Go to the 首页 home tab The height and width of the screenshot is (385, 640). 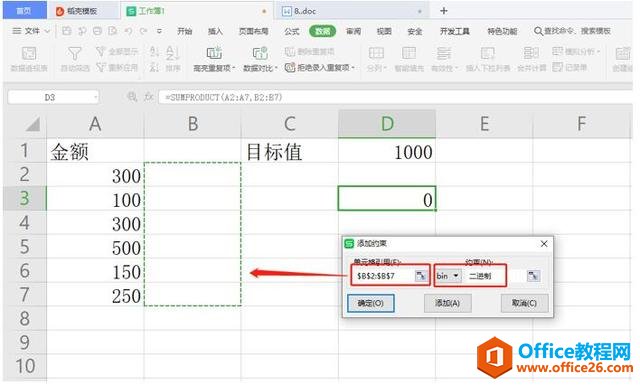click(x=24, y=11)
